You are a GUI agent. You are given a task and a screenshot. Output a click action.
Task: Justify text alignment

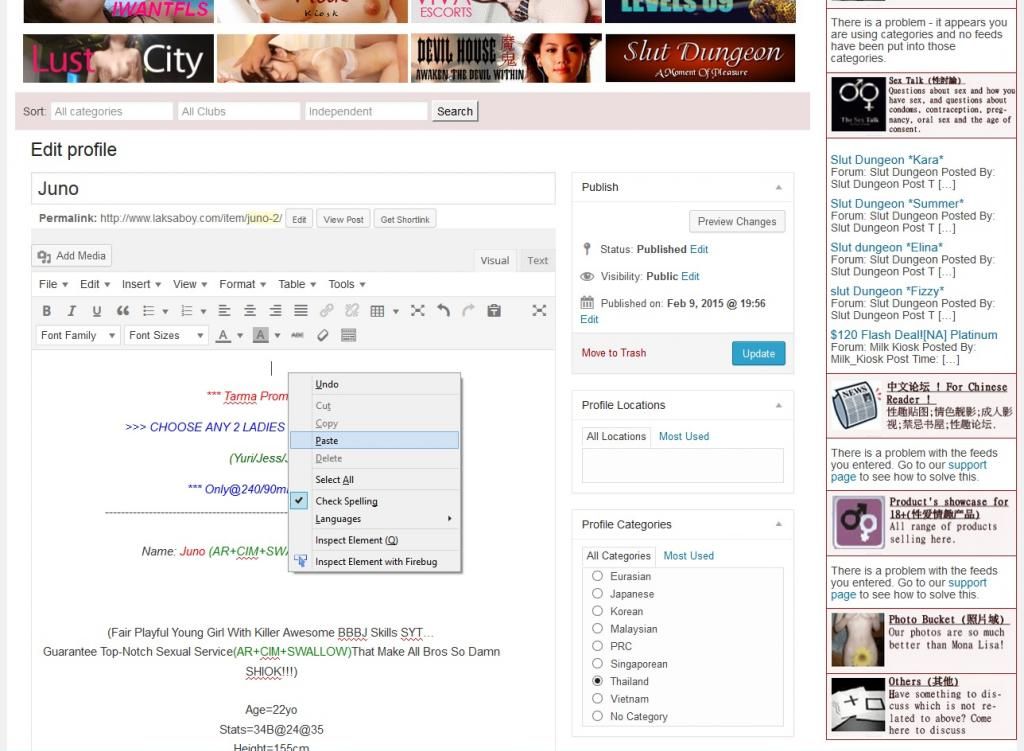pos(300,311)
